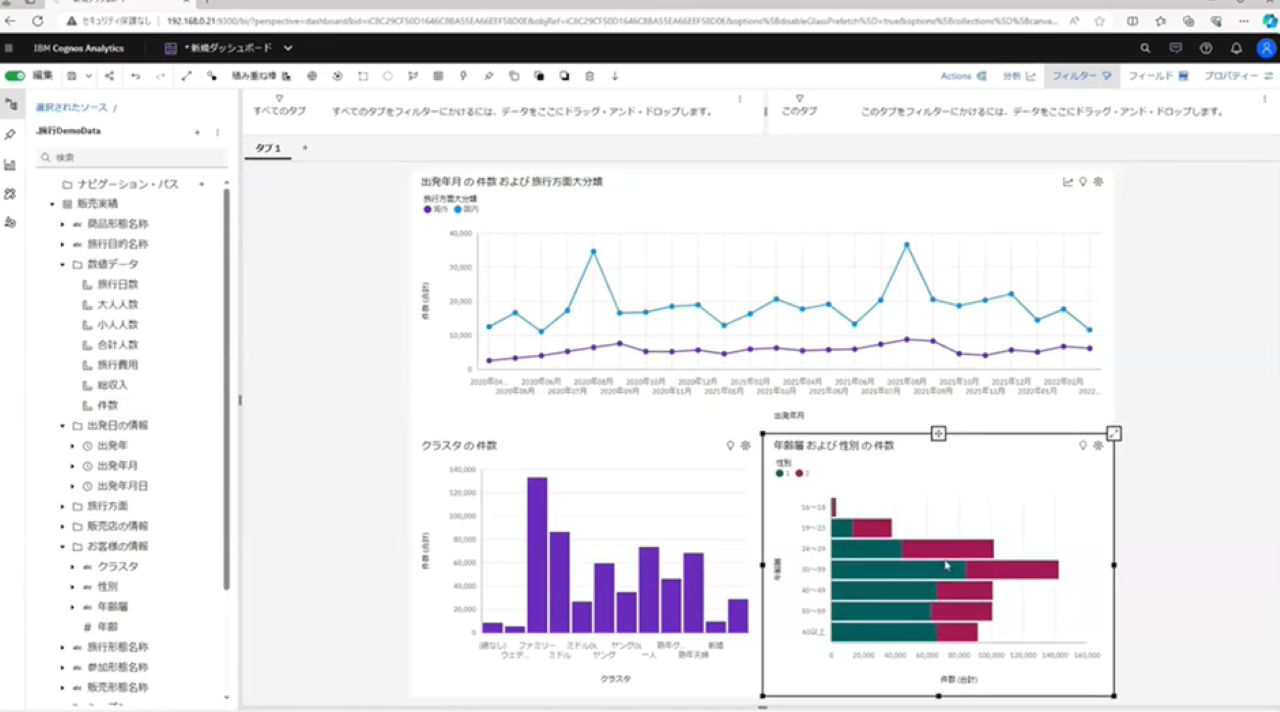
Task: Collapse the 販売実績 tree node
Action: point(52,204)
